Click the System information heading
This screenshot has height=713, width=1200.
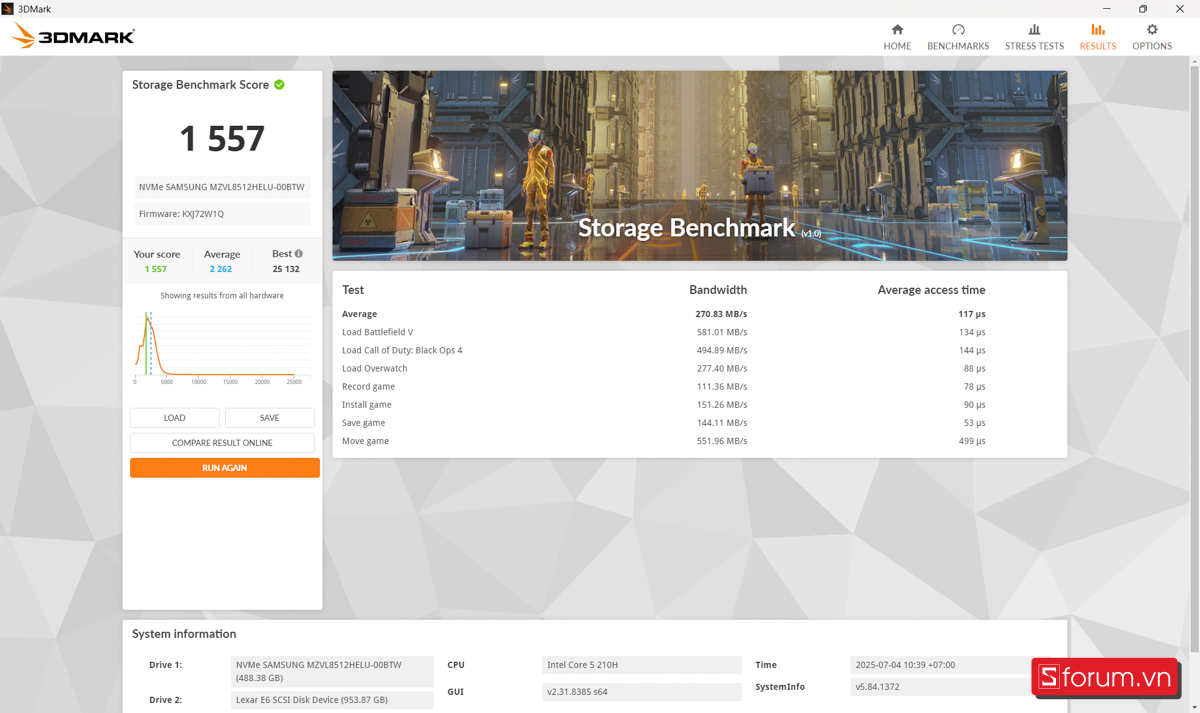coord(184,634)
